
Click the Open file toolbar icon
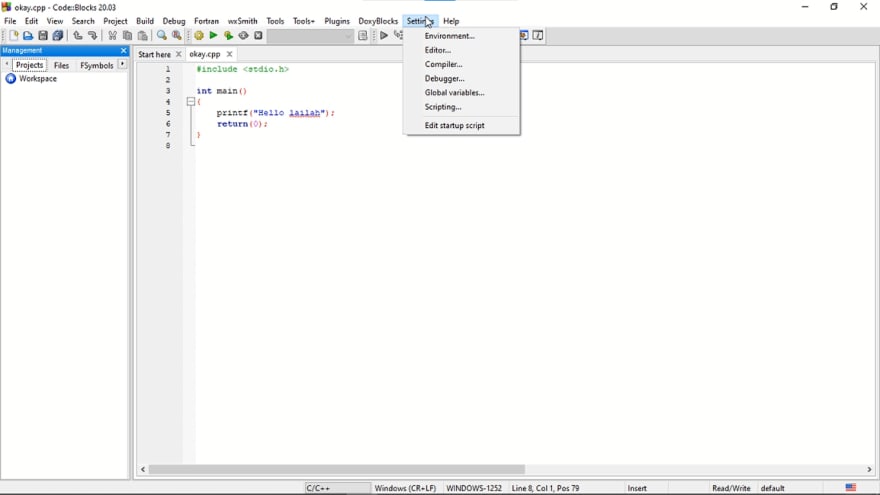[x=28, y=36]
